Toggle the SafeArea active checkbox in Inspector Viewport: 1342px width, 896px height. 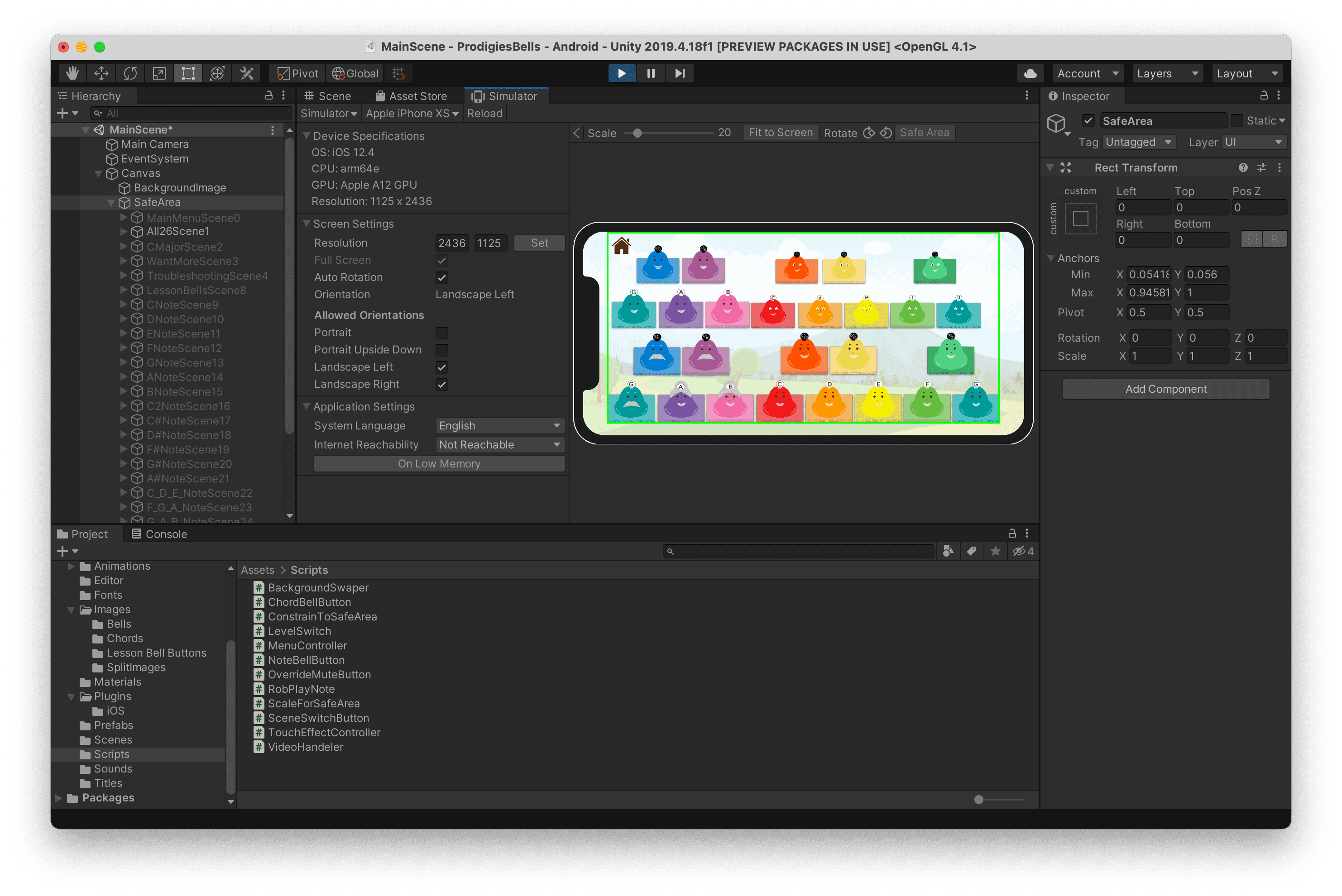(x=1088, y=120)
